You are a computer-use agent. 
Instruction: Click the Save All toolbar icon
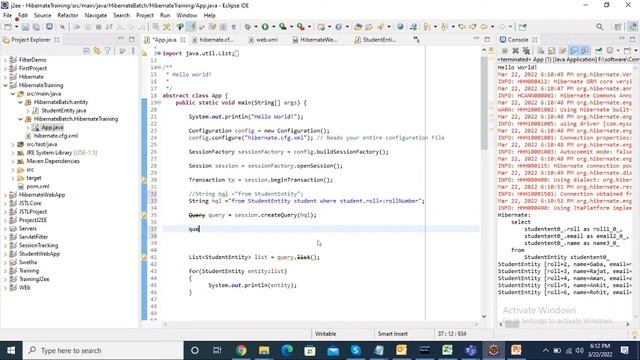pyautogui.click(x=36, y=27)
